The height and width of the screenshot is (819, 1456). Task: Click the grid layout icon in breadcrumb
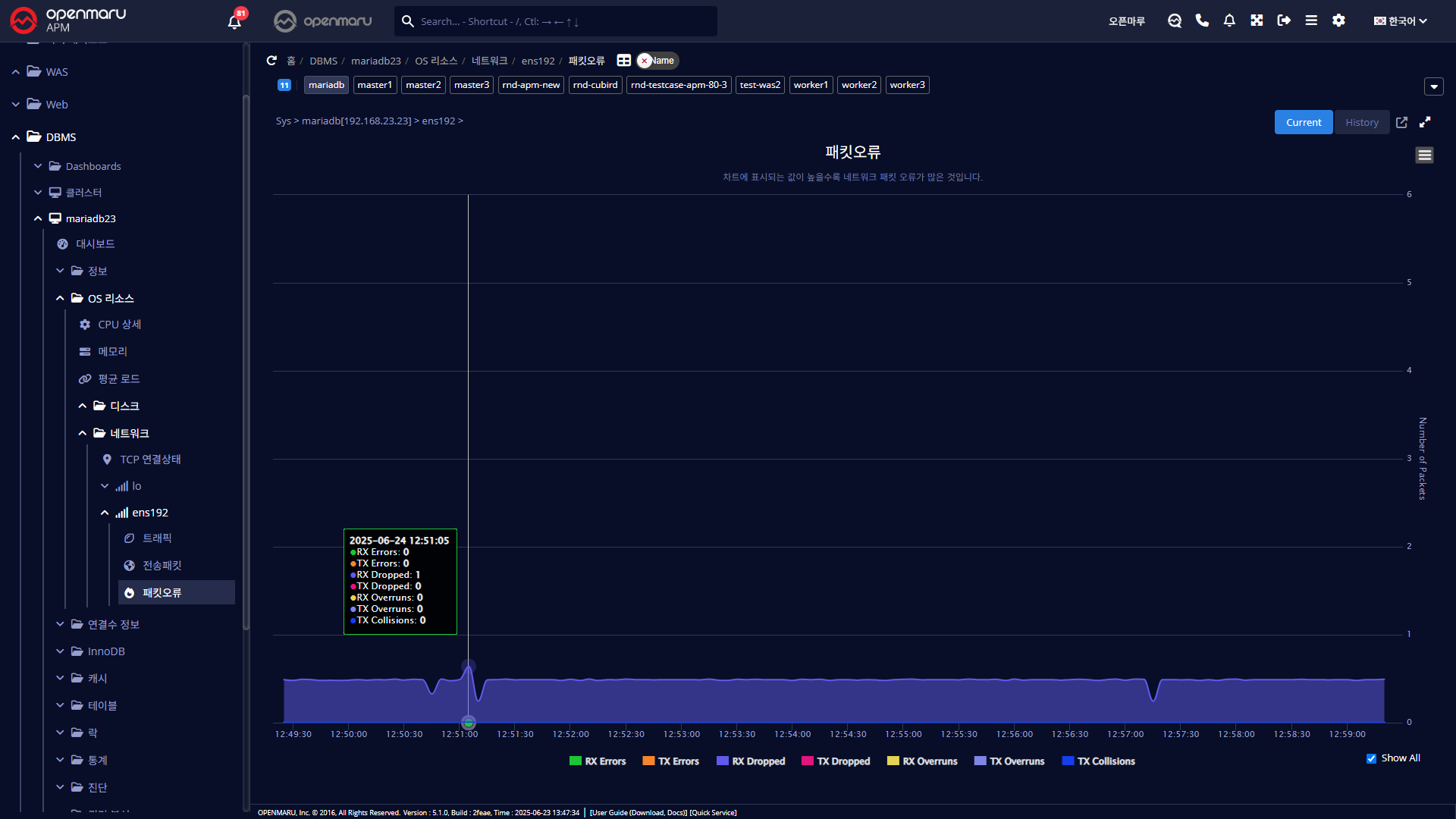point(624,61)
